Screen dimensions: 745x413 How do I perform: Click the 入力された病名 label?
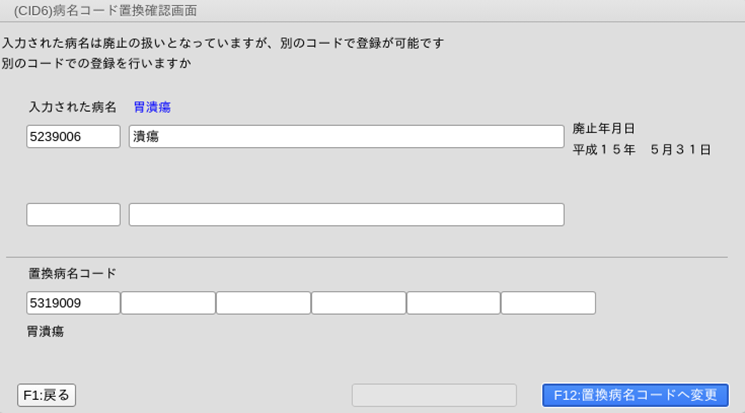[73, 107]
